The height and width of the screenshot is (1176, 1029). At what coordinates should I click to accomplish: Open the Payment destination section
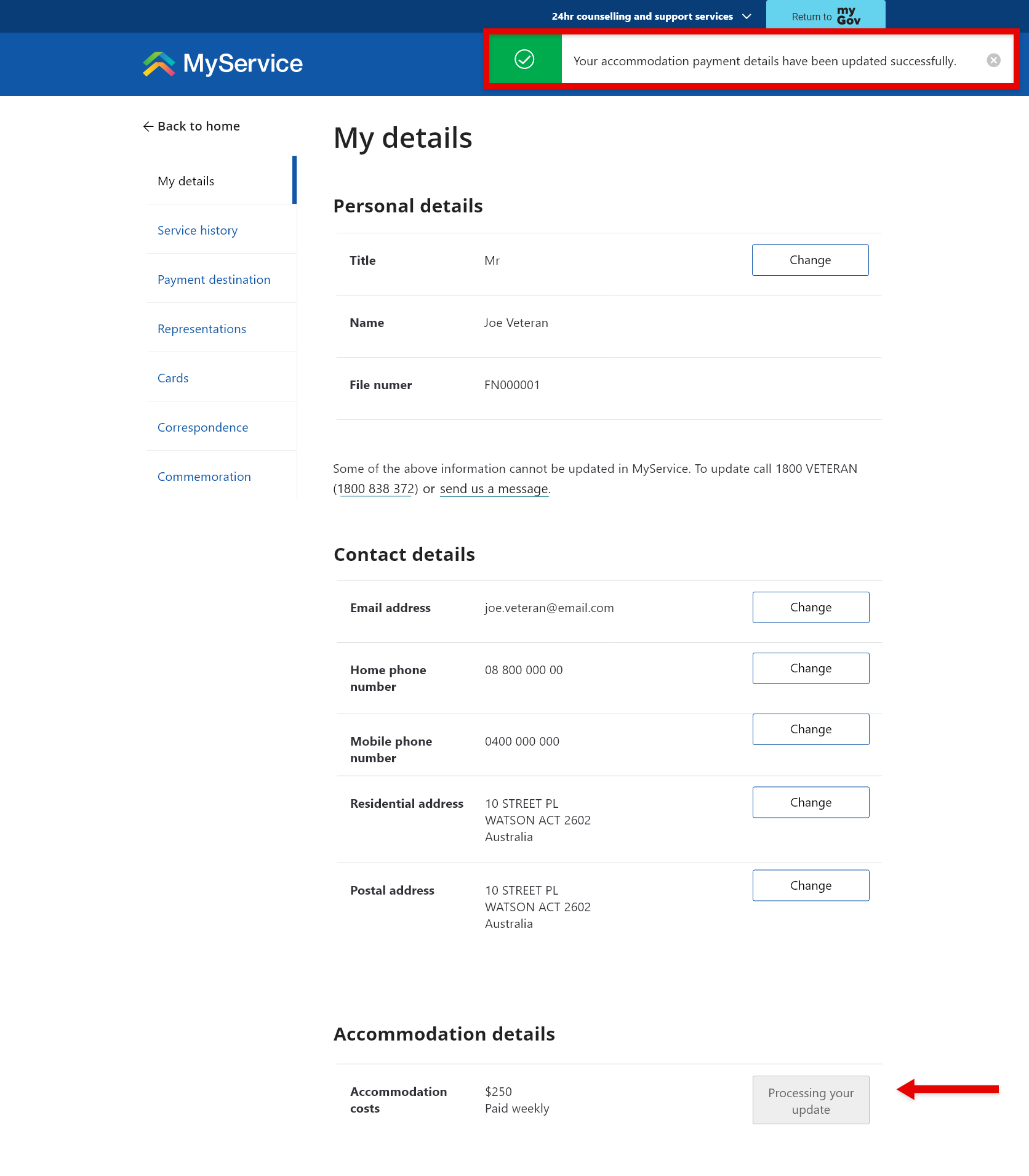(x=214, y=279)
